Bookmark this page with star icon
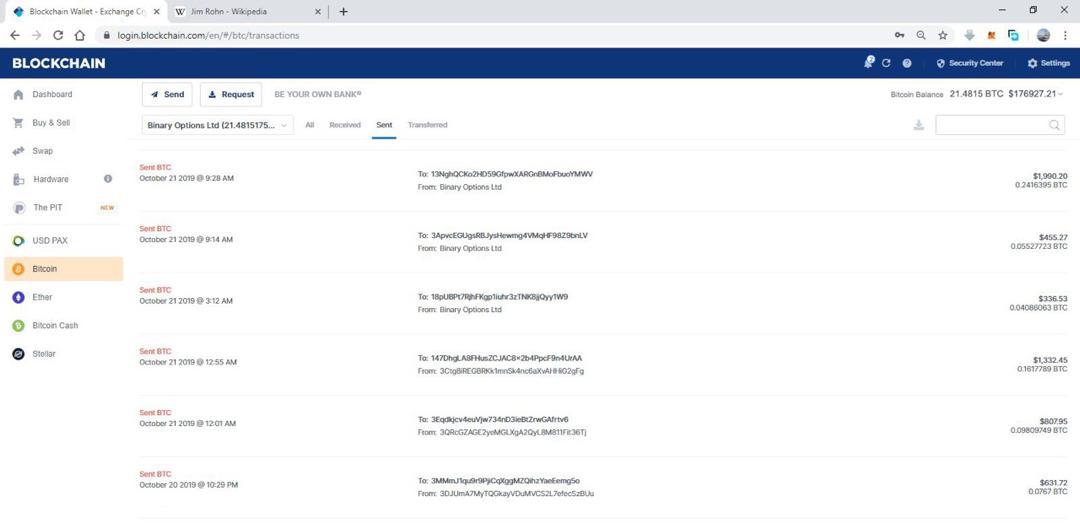 point(943,35)
